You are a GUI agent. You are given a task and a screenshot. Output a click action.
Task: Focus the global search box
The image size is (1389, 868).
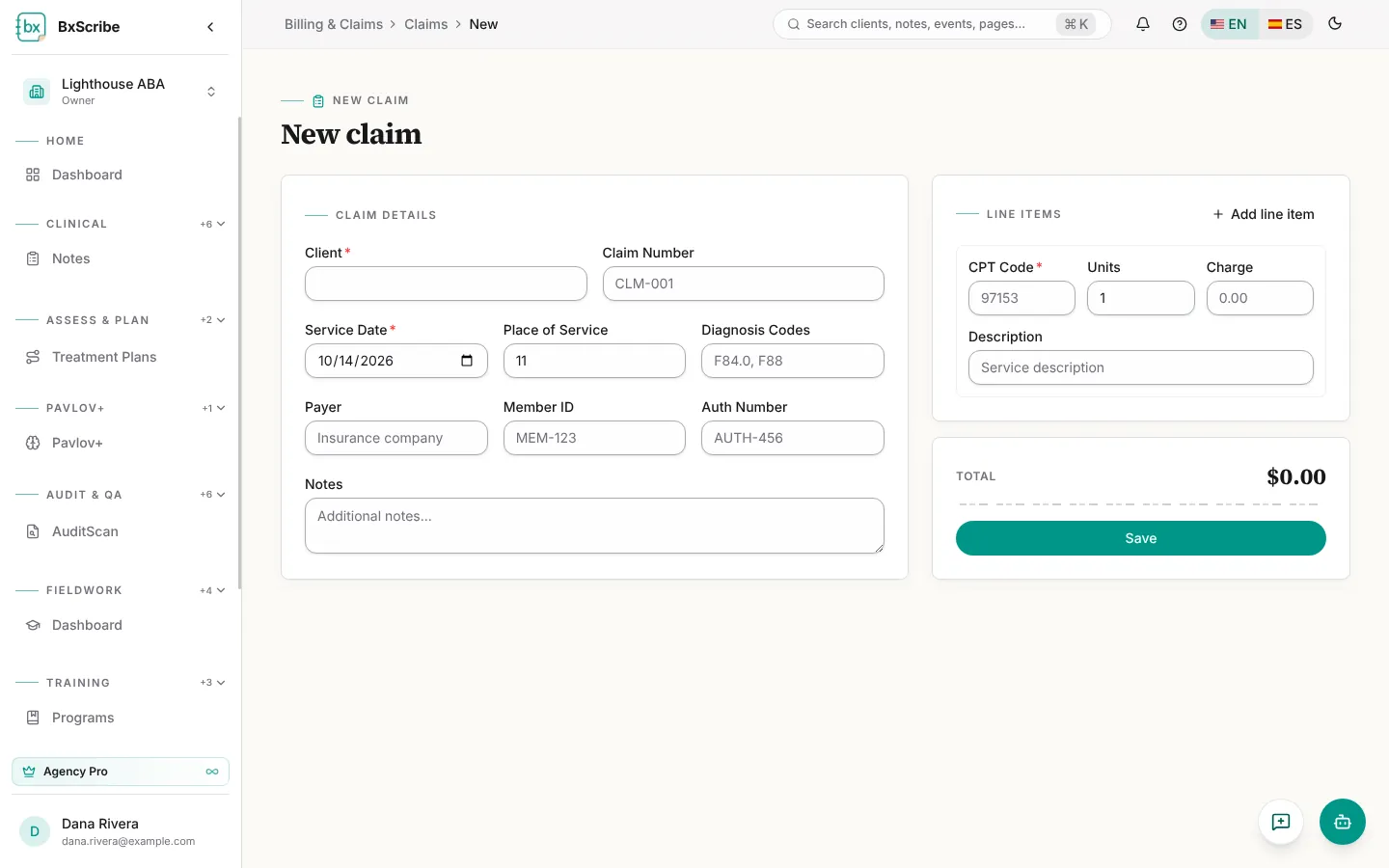[941, 24]
